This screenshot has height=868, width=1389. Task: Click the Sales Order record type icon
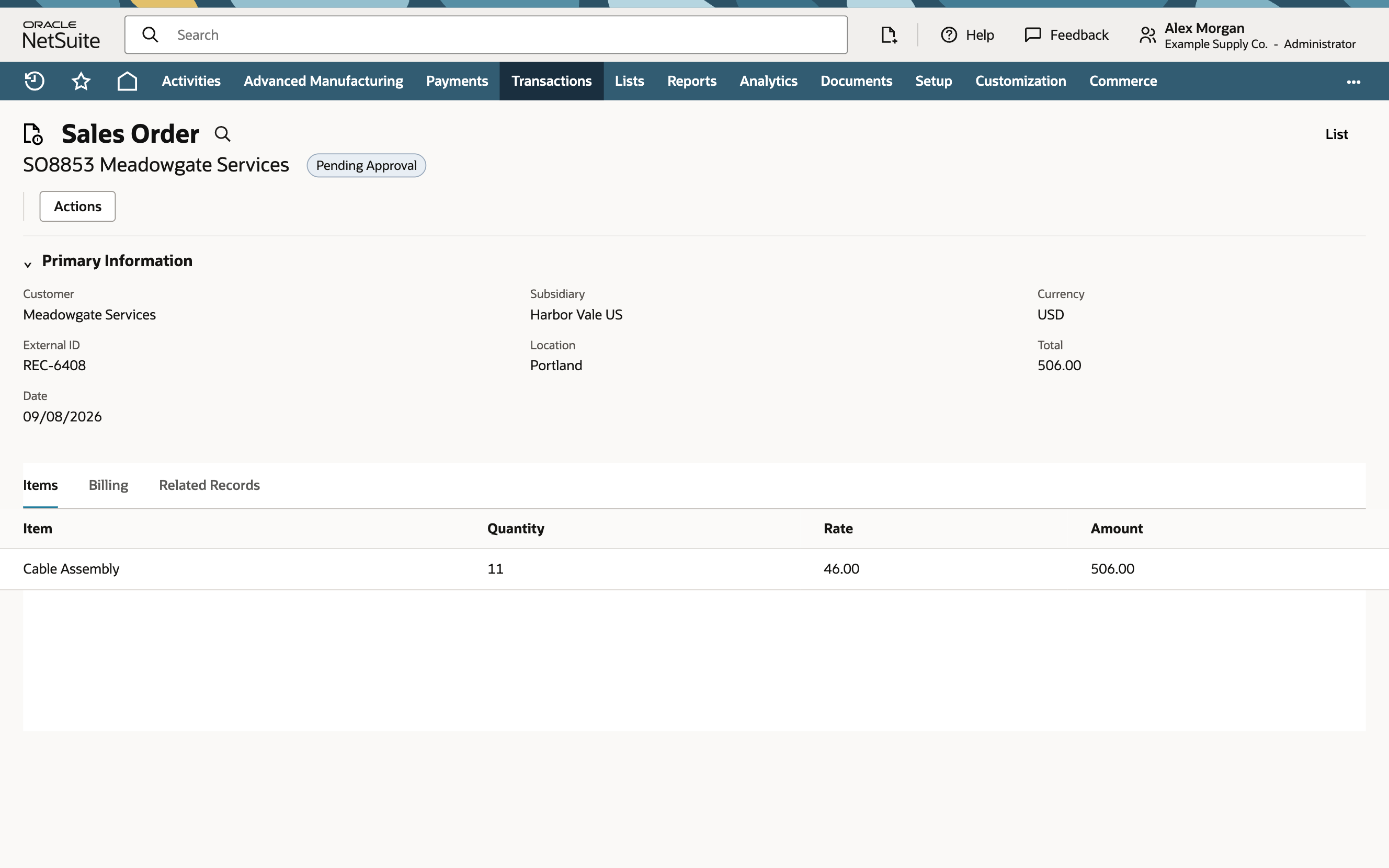click(33, 134)
